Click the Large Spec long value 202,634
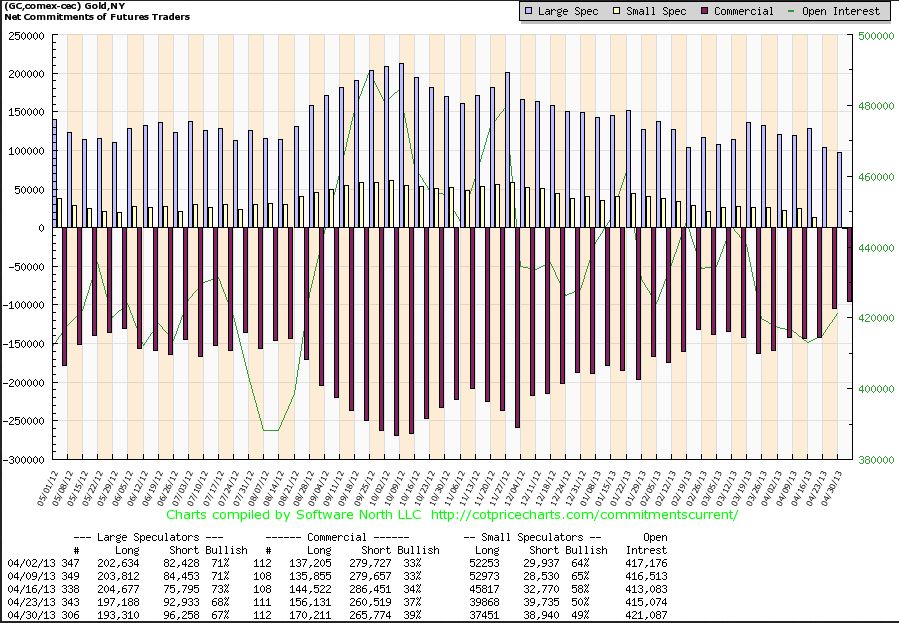899x623 pixels. pyautogui.click(x=118, y=563)
